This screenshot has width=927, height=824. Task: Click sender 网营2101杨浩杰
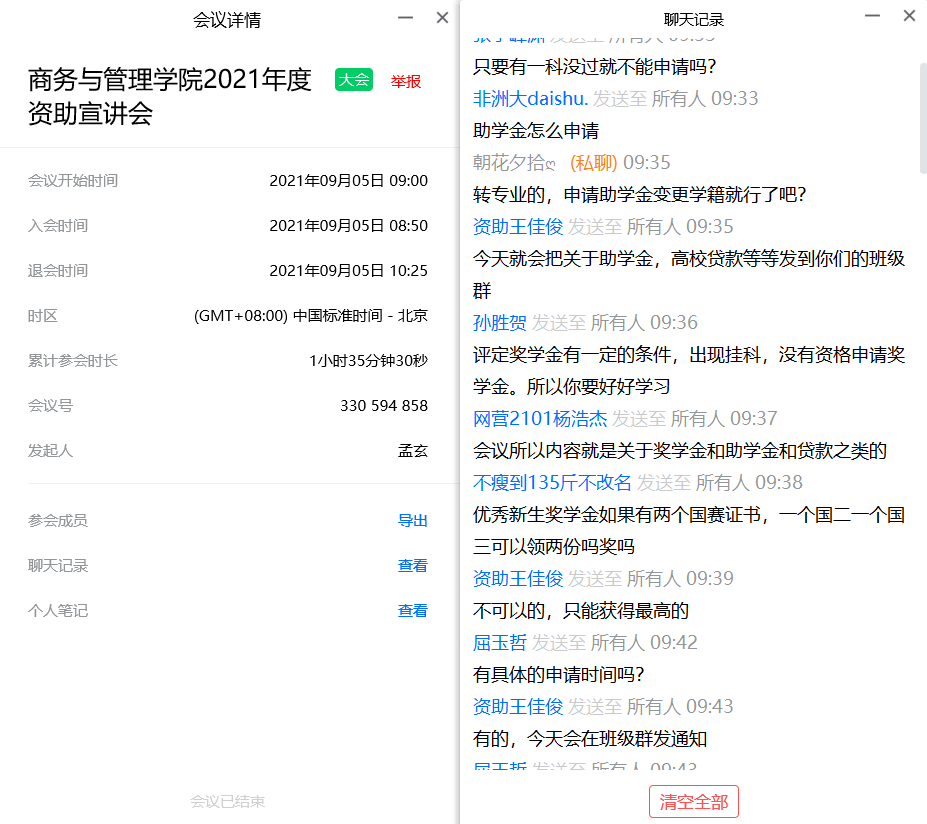[539, 418]
